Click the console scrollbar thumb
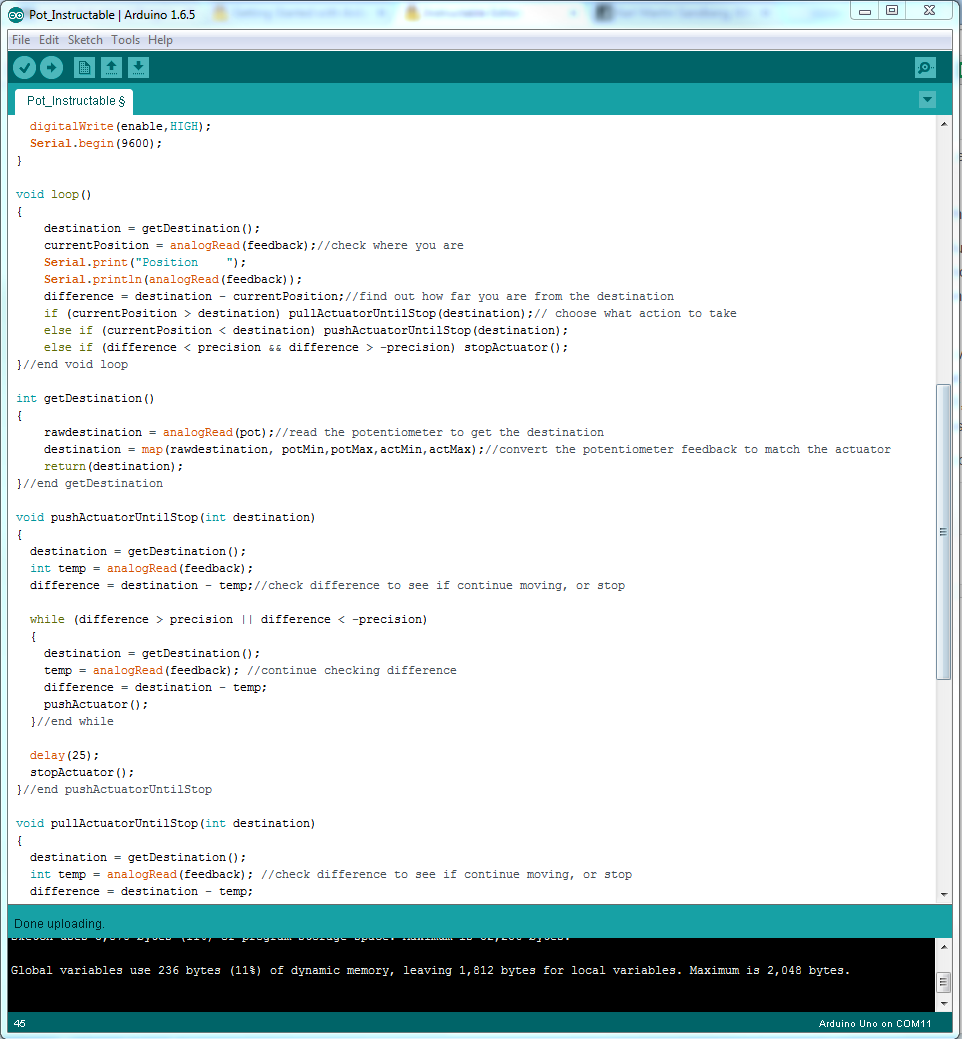Viewport: 962px width, 1039px height. [x=944, y=982]
